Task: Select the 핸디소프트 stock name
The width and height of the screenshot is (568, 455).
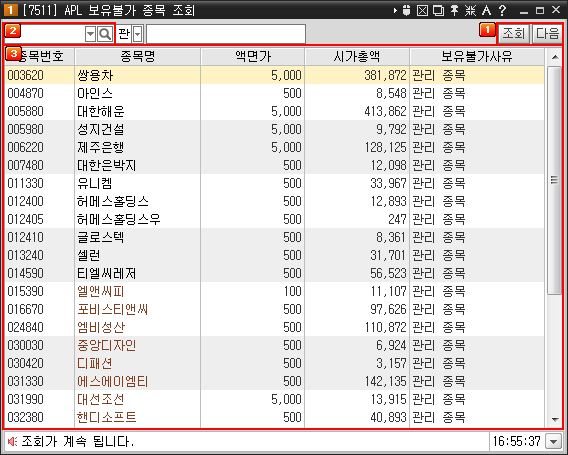Action: 106,417
